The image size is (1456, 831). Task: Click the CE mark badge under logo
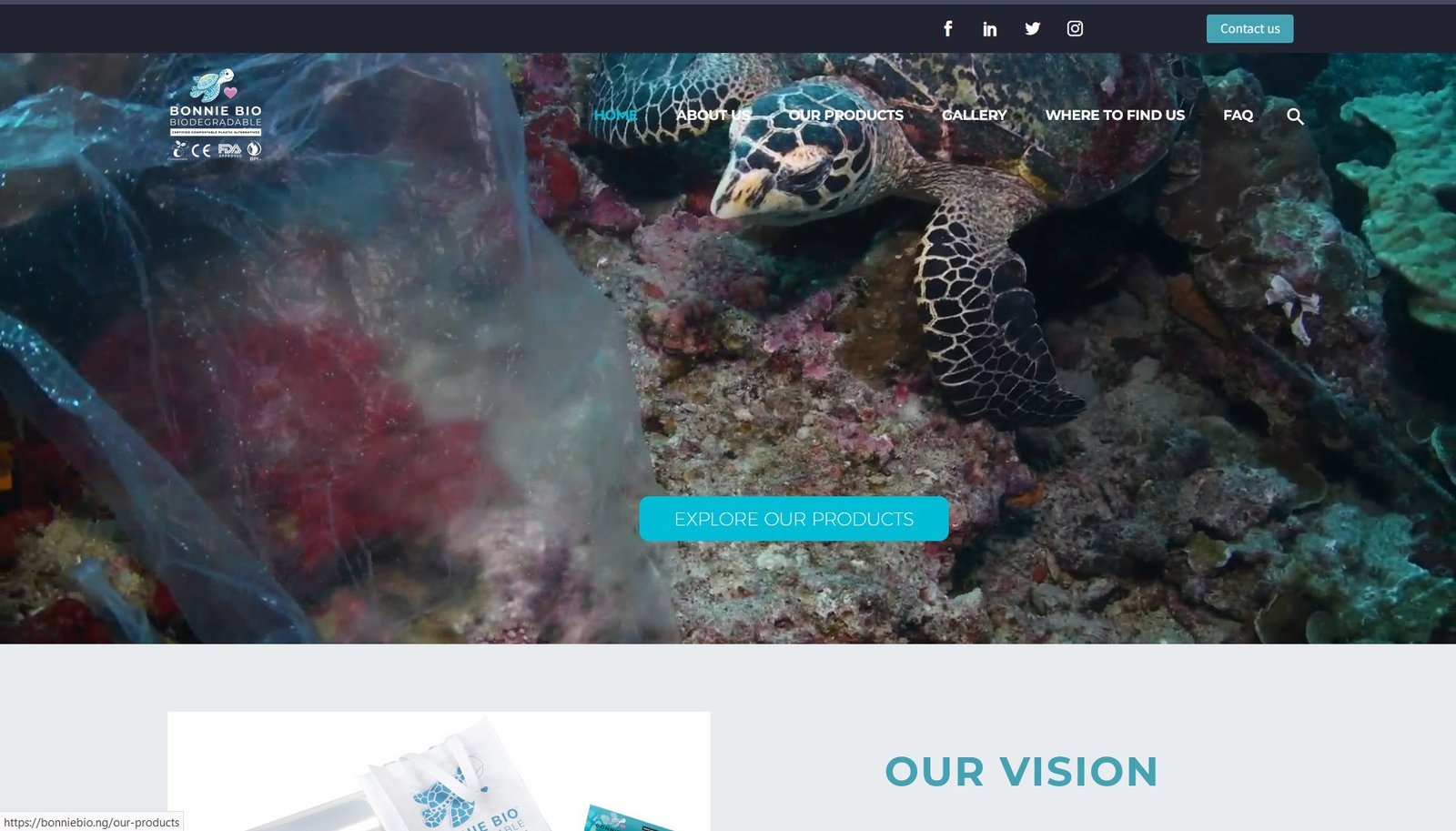[201, 150]
